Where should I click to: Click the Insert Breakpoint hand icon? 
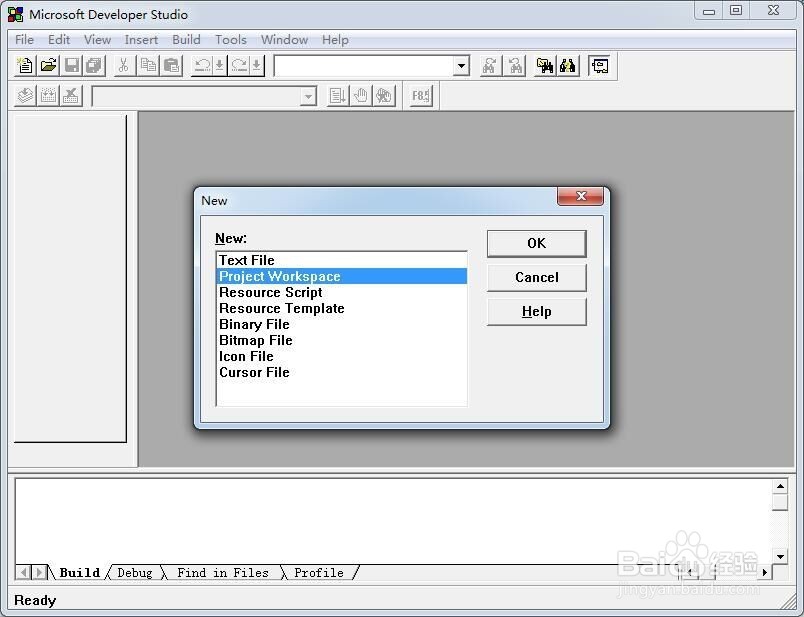361,95
